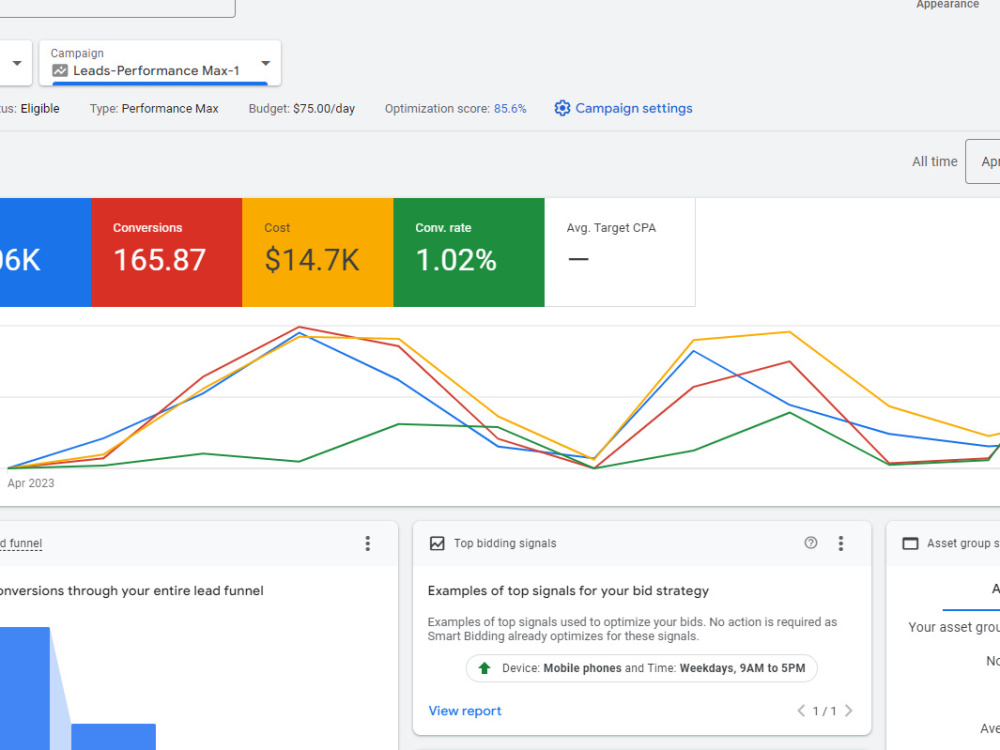Screen dimensions: 1000x750
Task: Click Examples of top signals heading
Action: click(x=568, y=591)
